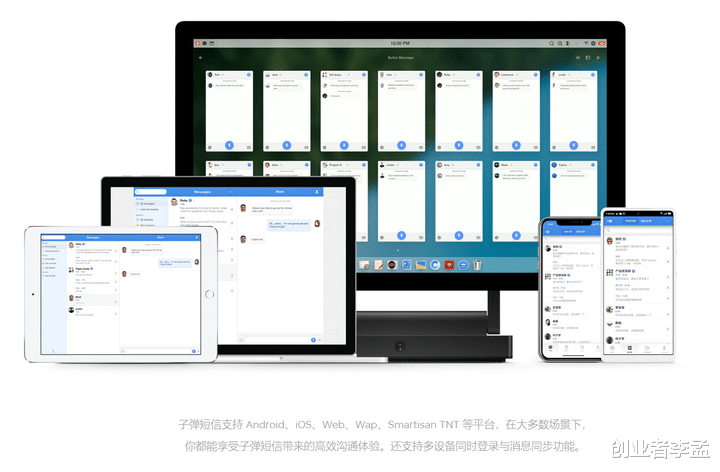
Task: Click the keyboard icon in Tom's chat card
Action: (249, 147)
